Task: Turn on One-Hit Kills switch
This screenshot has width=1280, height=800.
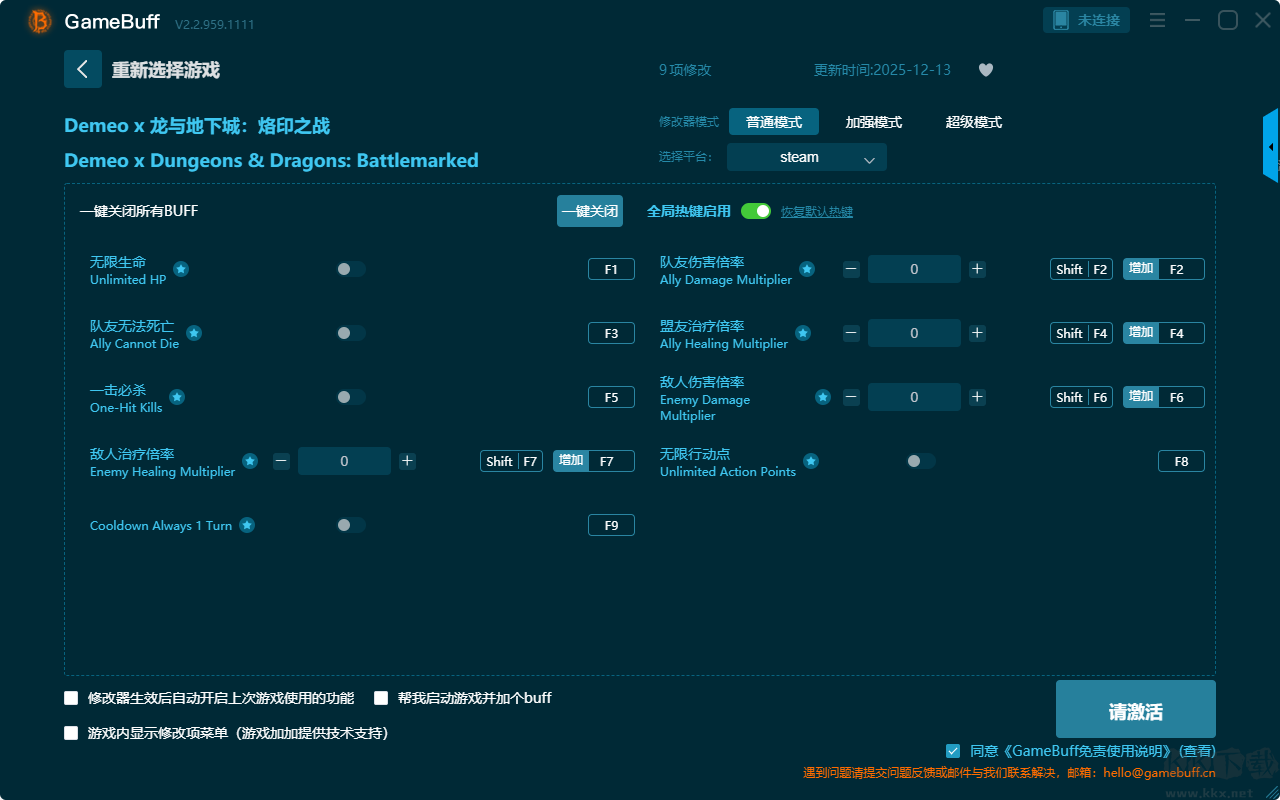Action: (351, 397)
